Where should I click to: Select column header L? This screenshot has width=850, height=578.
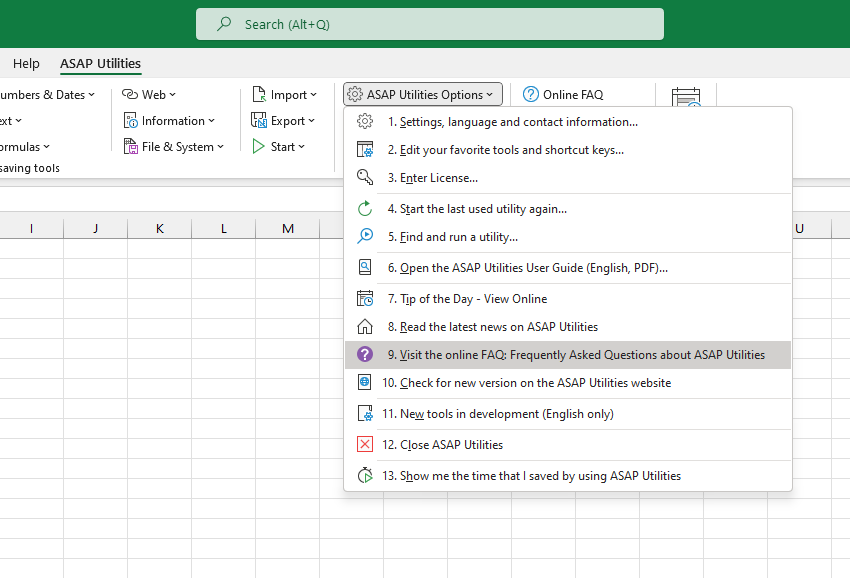223,228
